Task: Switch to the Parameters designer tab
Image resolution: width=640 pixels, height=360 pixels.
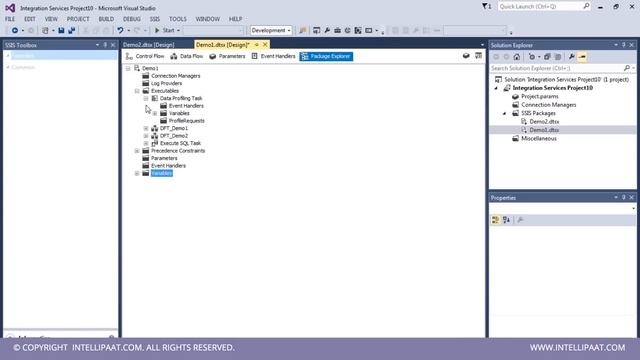Action: tap(227, 56)
